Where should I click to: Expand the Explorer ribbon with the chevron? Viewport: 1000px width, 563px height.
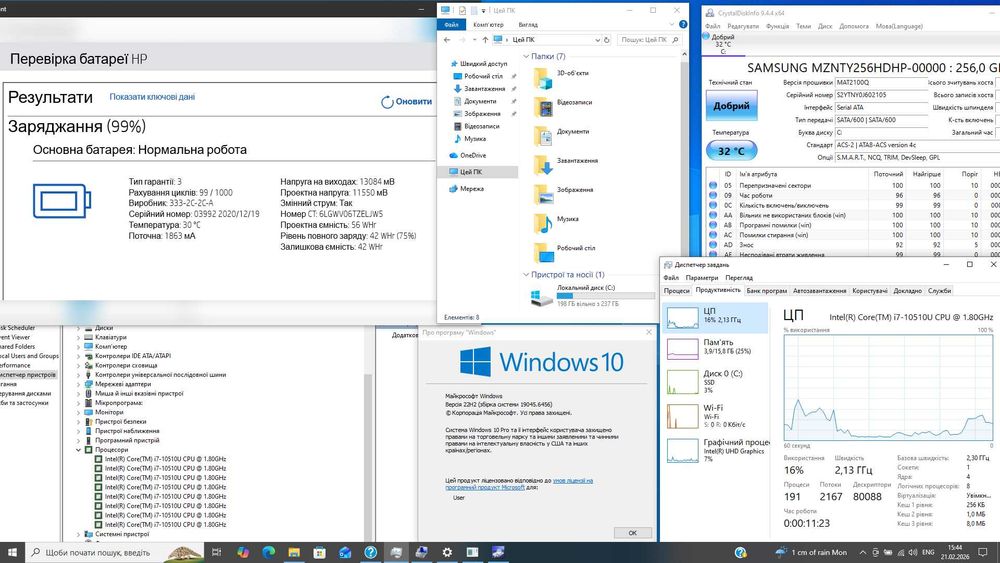click(x=672, y=24)
